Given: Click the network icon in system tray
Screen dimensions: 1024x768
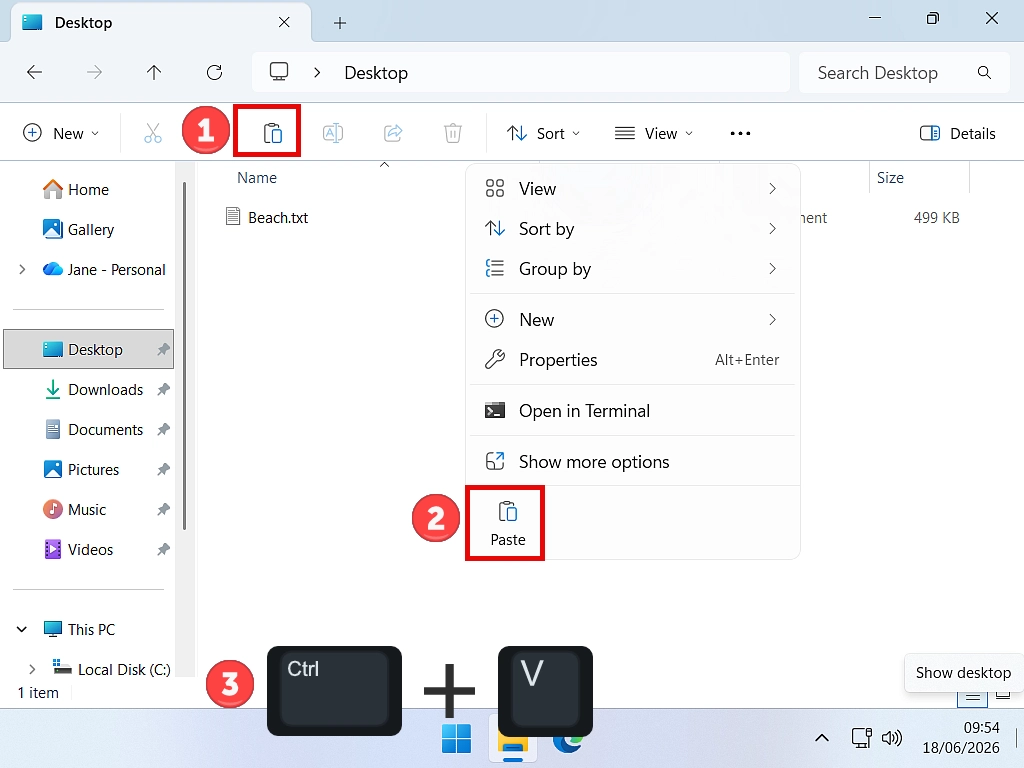Looking at the screenshot, I should 861,738.
